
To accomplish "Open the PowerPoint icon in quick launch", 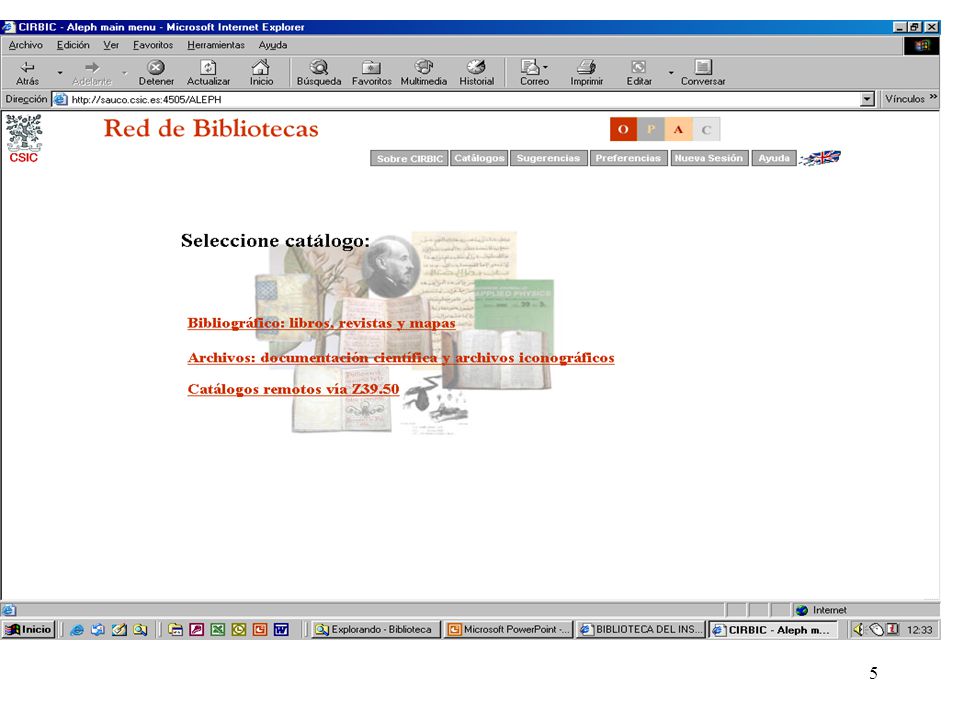I will (x=260, y=629).
